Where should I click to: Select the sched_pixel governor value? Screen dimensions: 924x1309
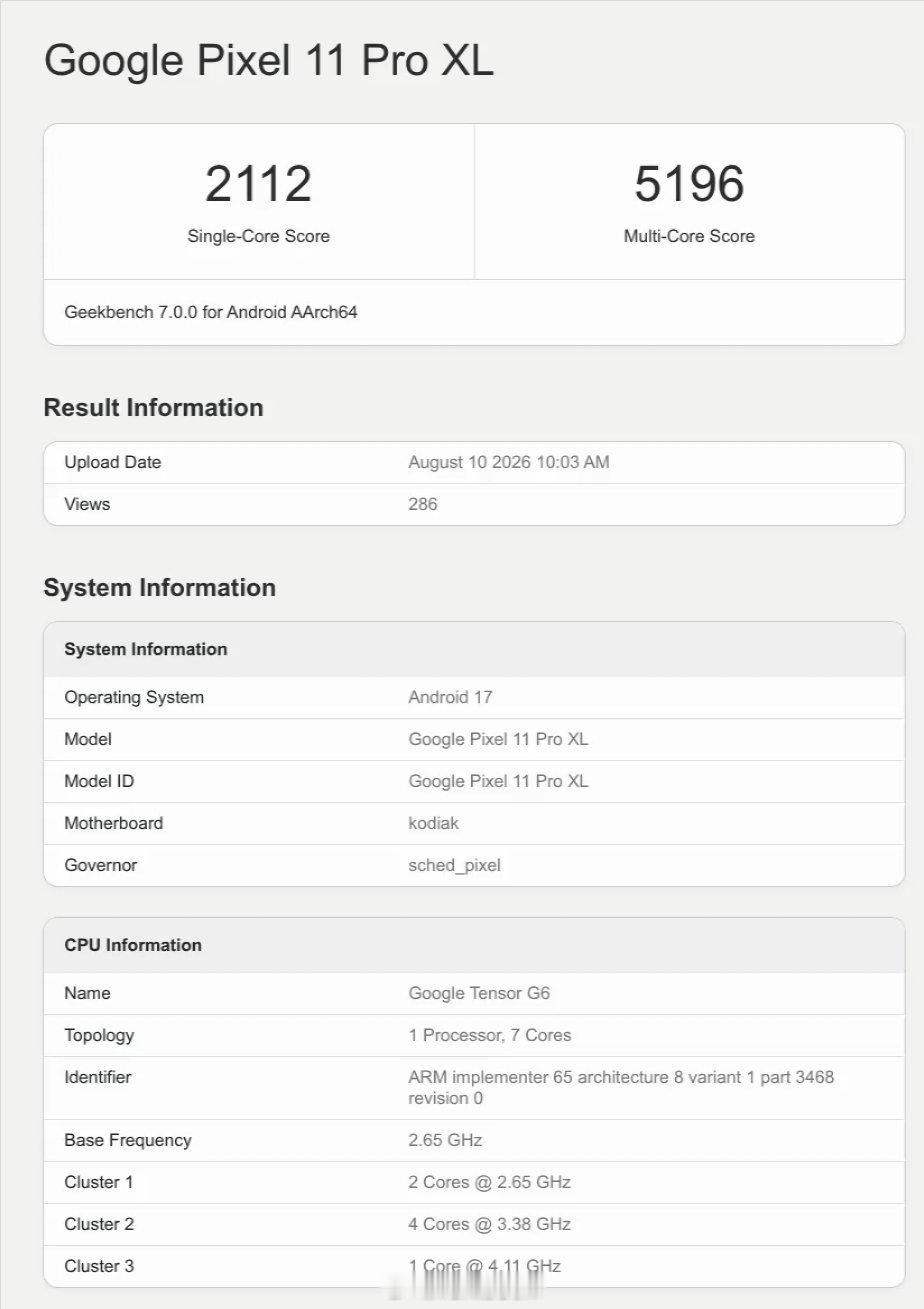click(x=455, y=865)
